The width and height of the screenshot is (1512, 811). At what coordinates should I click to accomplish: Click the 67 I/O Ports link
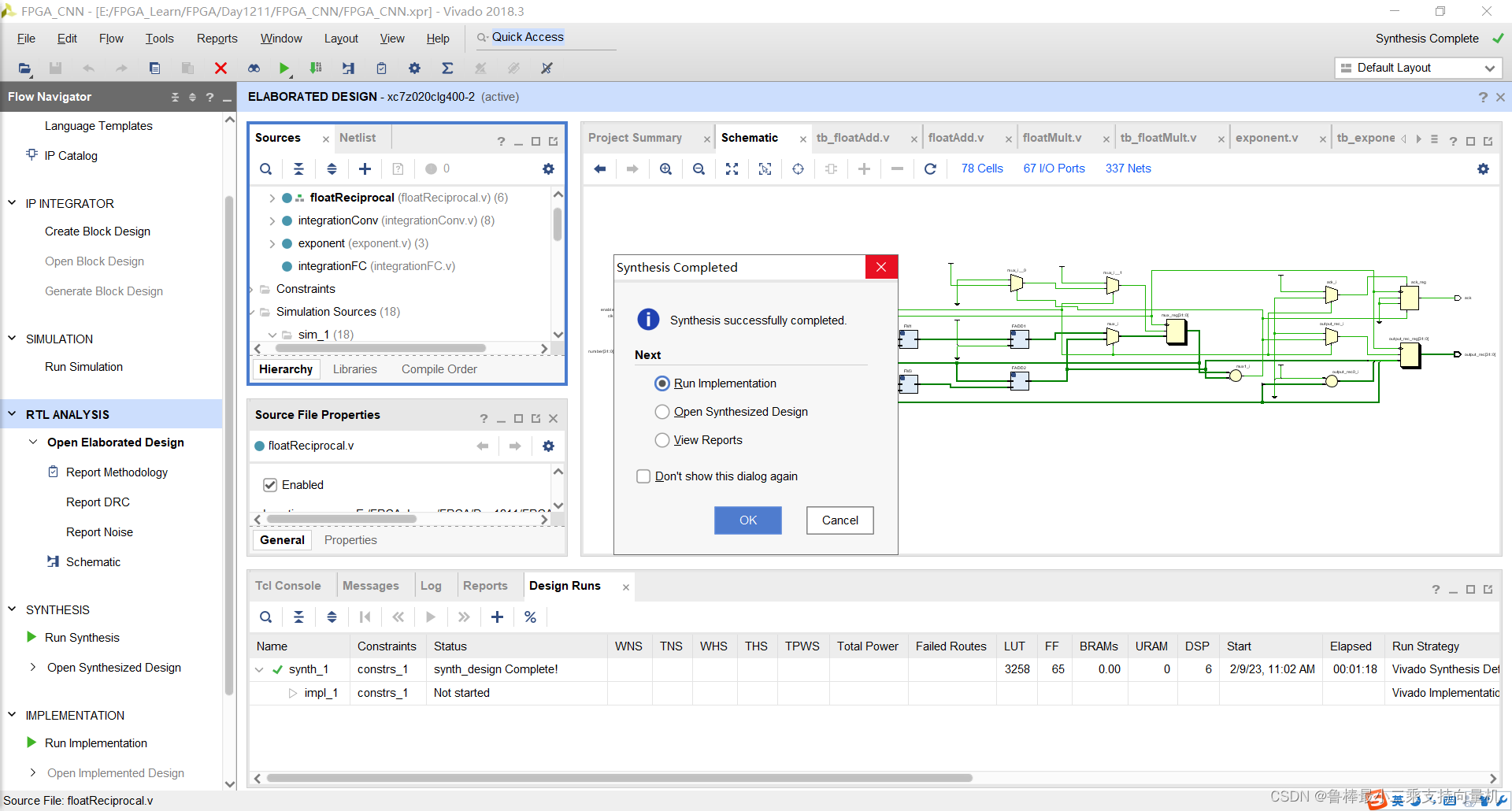click(1054, 168)
